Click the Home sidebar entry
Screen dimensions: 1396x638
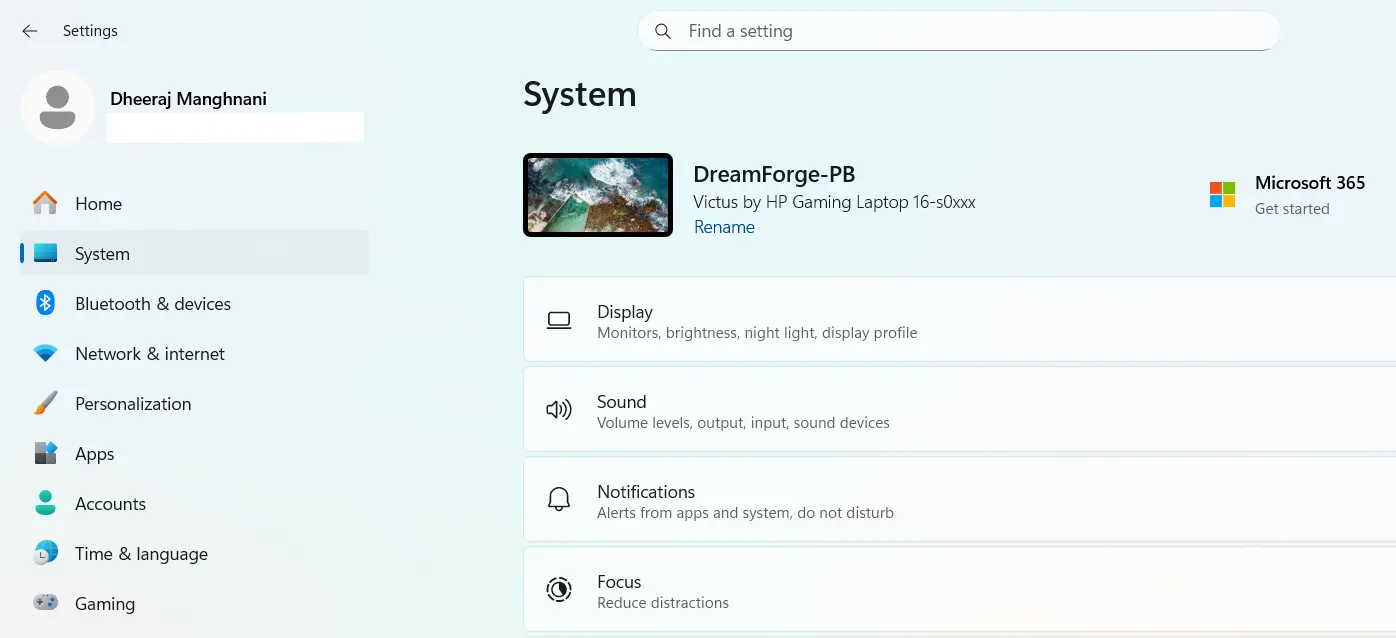[98, 203]
